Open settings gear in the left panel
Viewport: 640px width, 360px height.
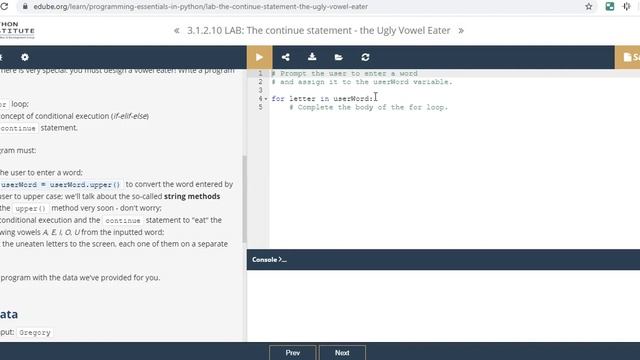point(25,57)
